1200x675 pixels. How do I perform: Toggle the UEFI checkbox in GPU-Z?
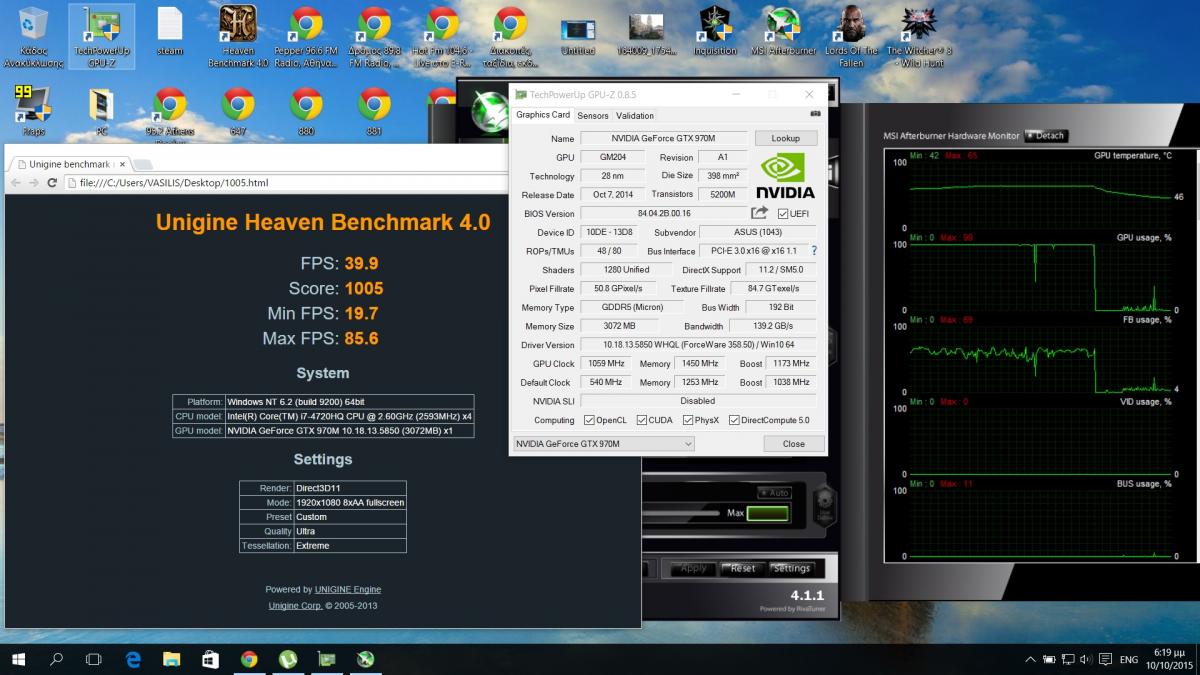coord(783,213)
